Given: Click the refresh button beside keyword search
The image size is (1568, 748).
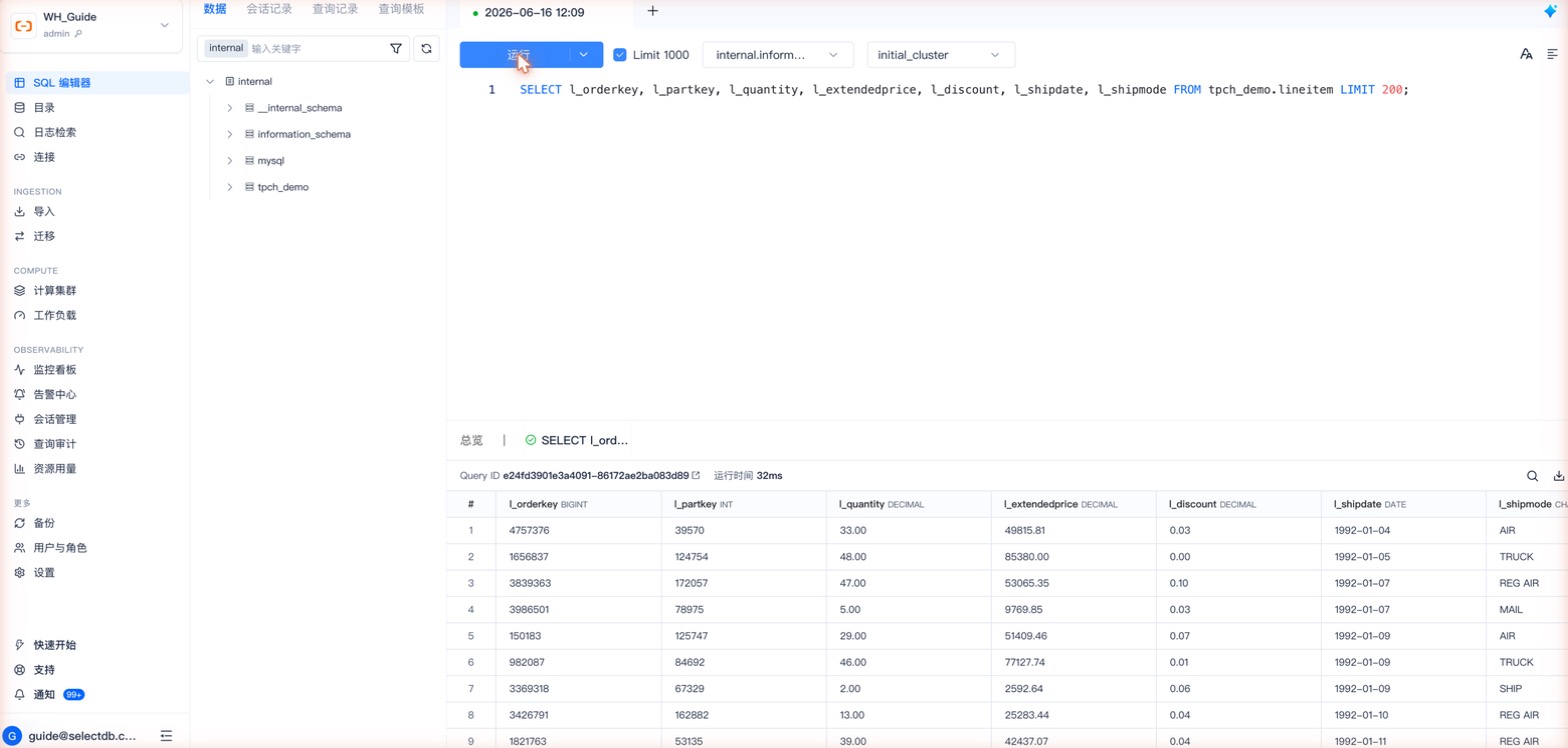Looking at the screenshot, I should [427, 48].
